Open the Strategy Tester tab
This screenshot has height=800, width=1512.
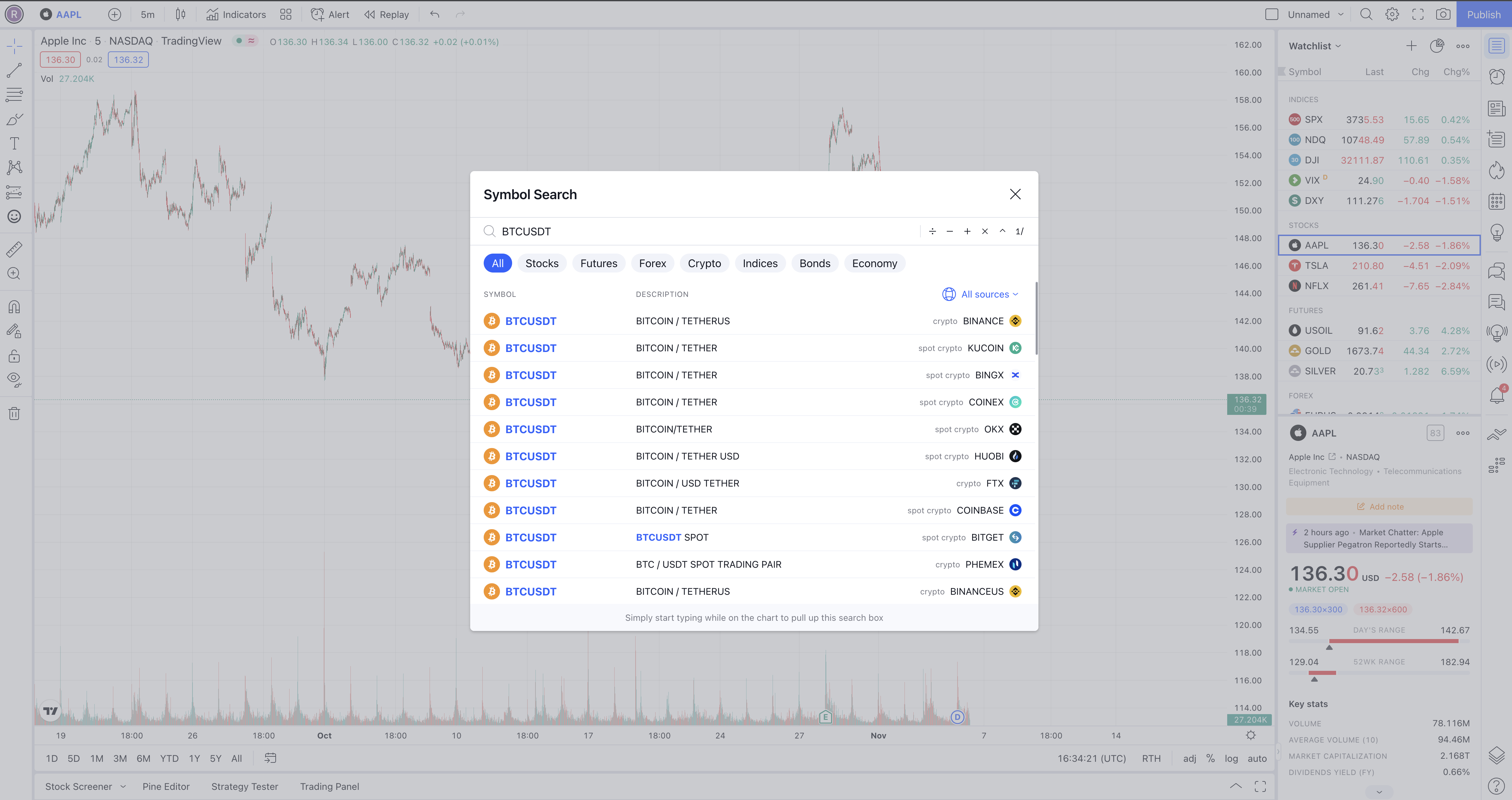click(245, 786)
